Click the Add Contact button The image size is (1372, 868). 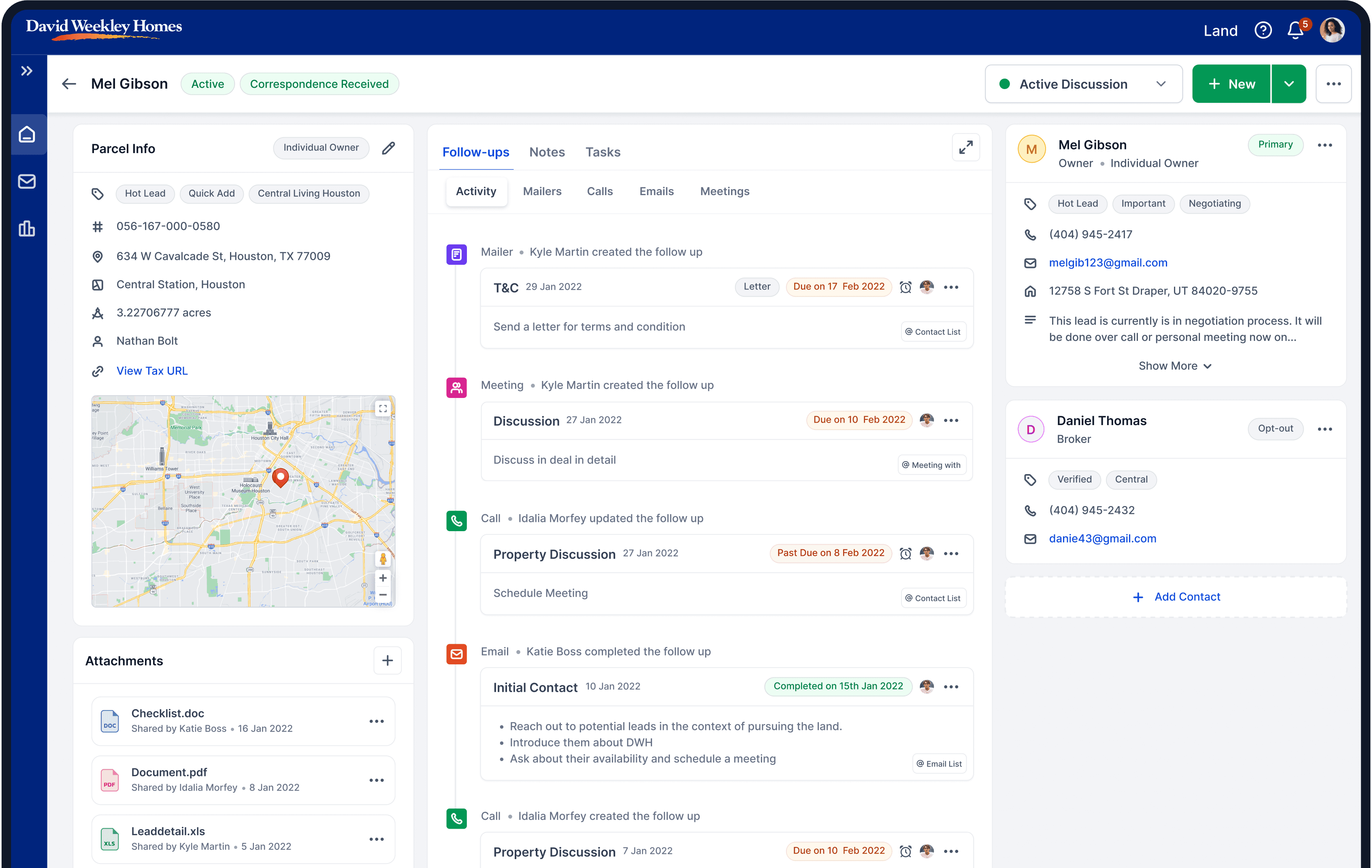(x=1176, y=597)
